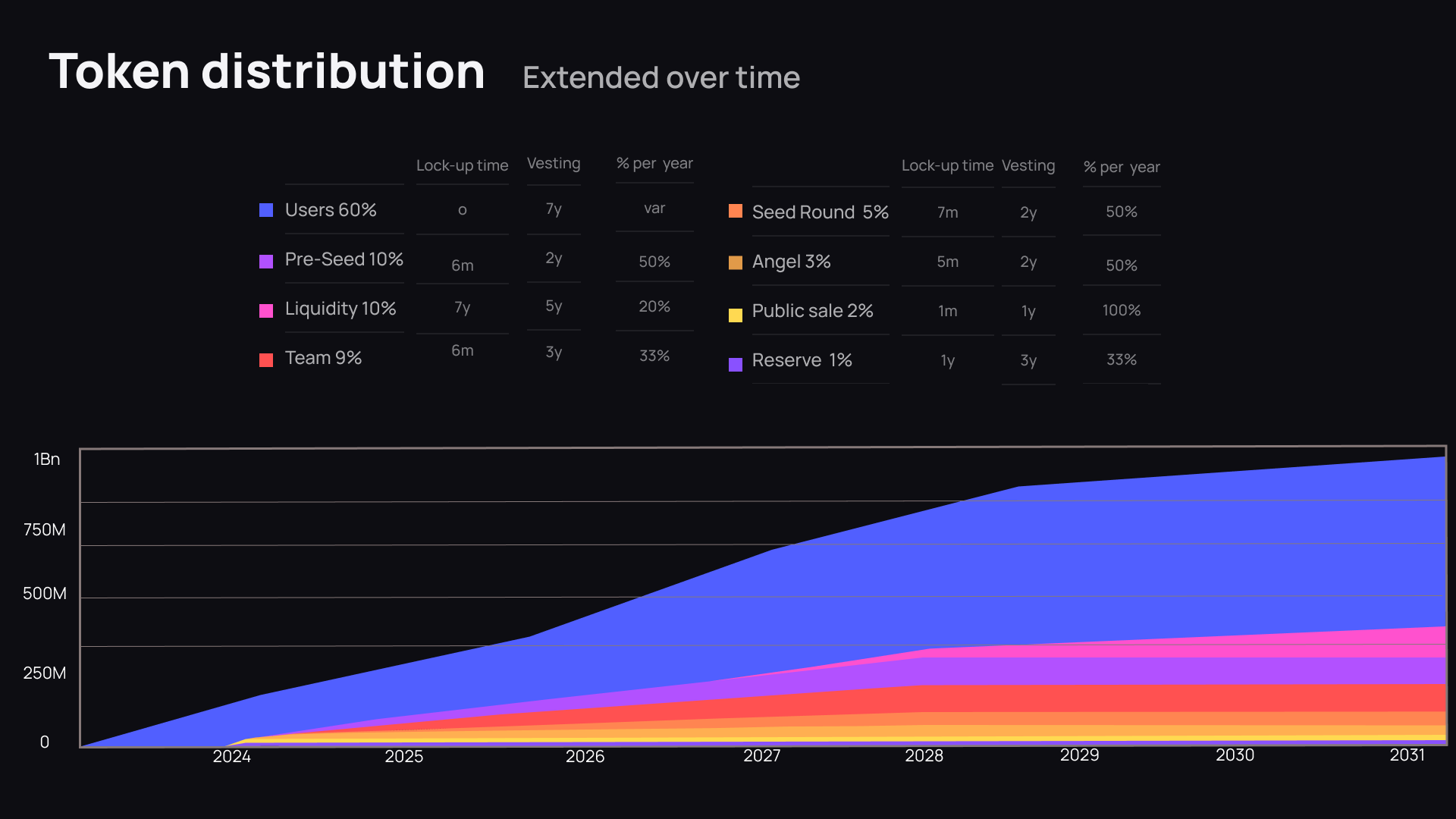Click the violet Reserve 1% legend swatch

point(736,364)
